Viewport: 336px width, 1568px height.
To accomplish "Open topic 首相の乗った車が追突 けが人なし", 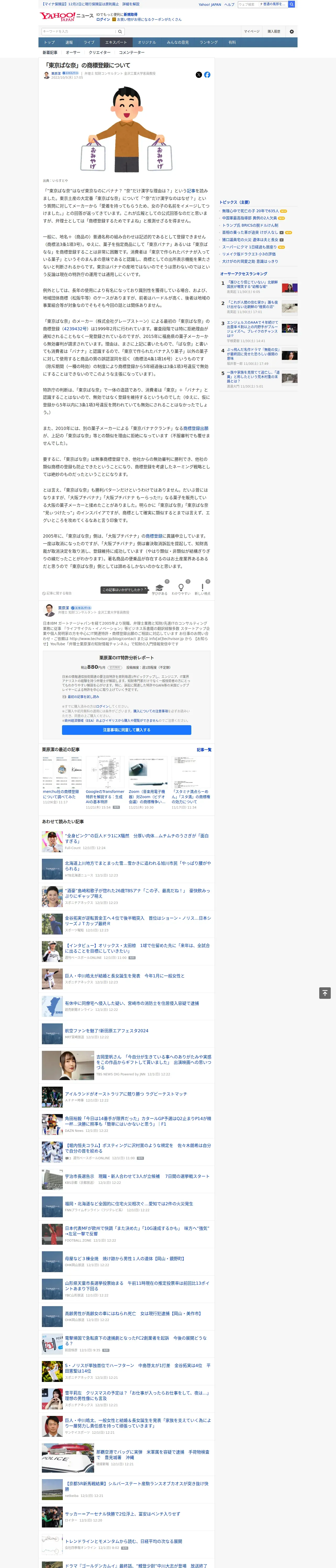I will (250, 233).
